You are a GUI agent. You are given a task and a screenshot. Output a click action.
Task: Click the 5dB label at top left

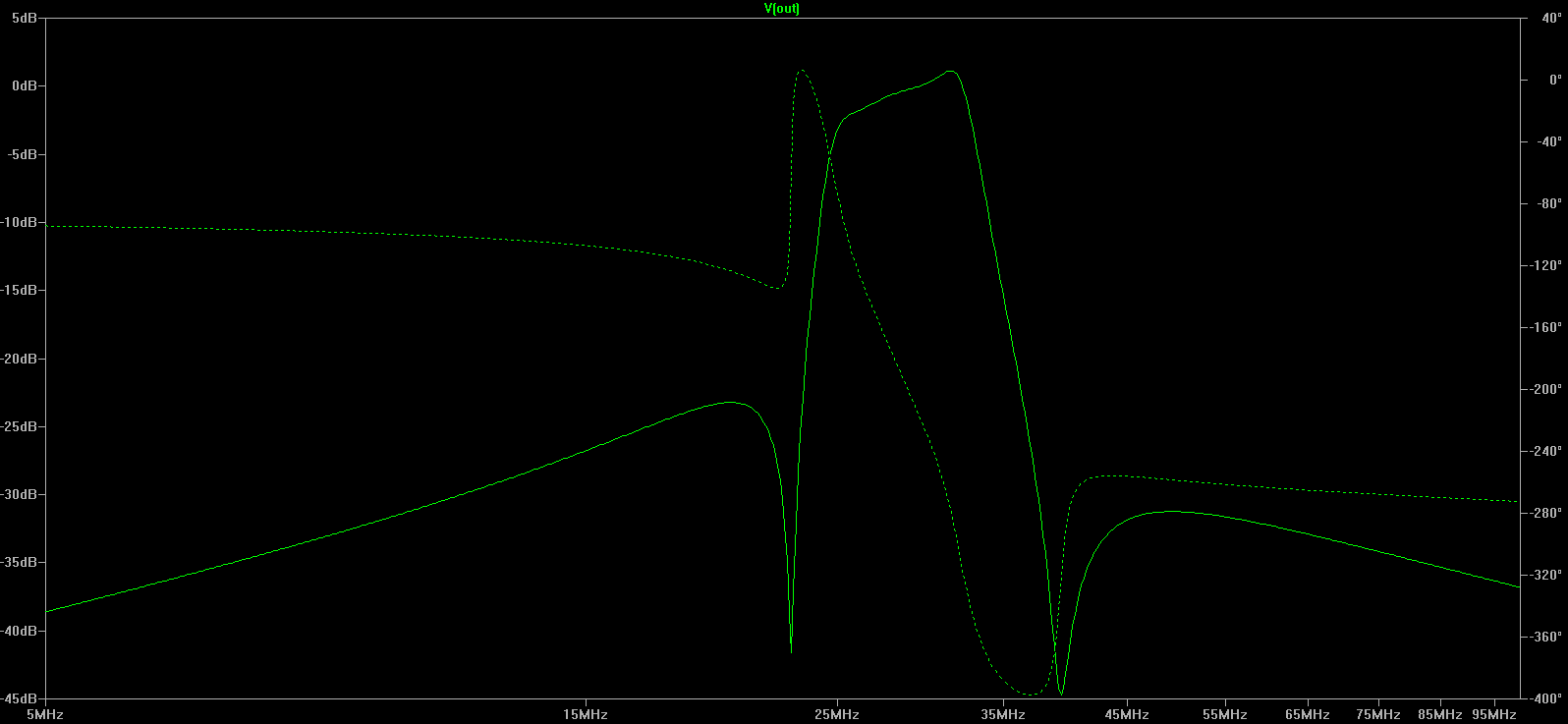click(x=26, y=19)
